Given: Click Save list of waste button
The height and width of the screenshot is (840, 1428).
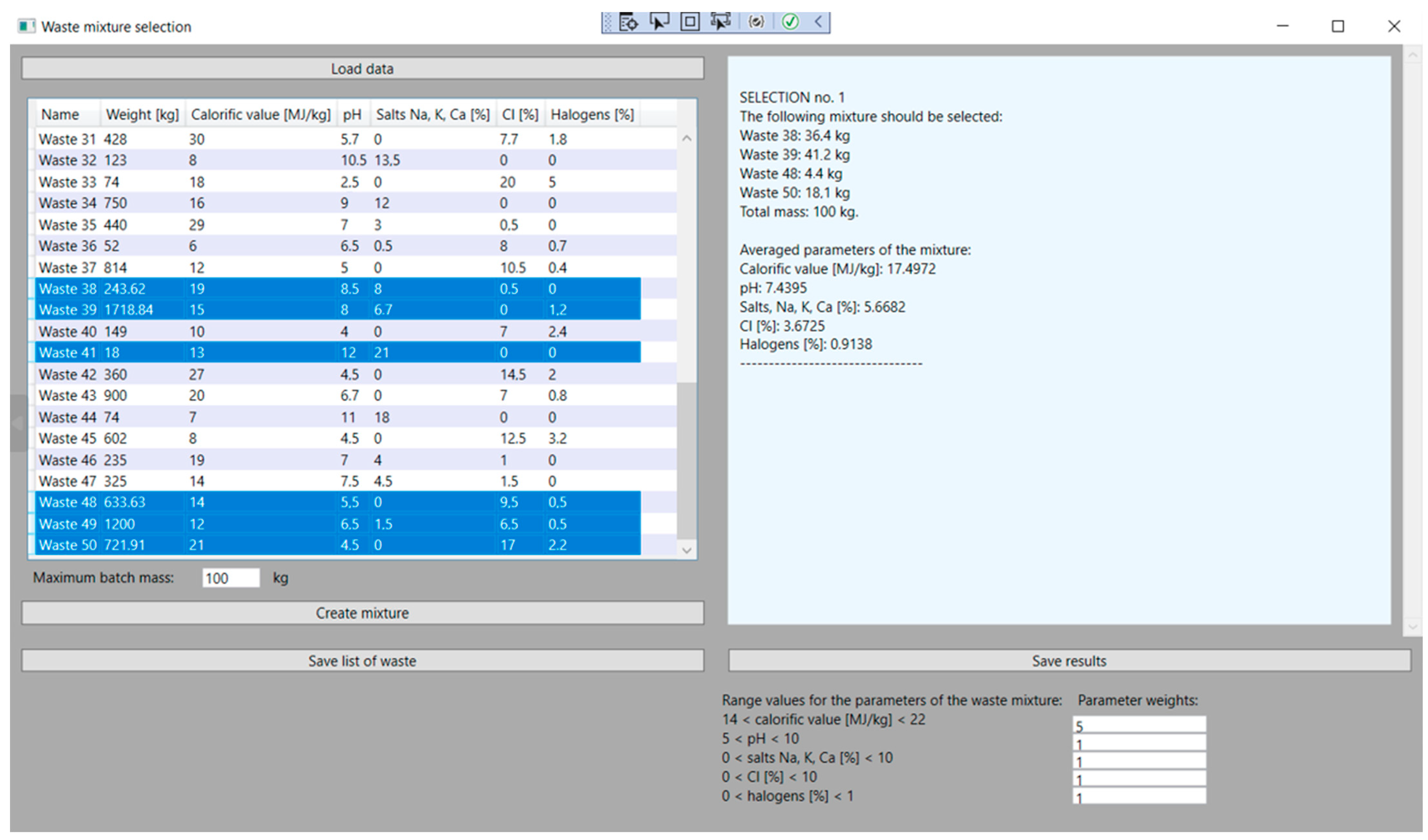Looking at the screenshot, I should (x=363, y=661).
